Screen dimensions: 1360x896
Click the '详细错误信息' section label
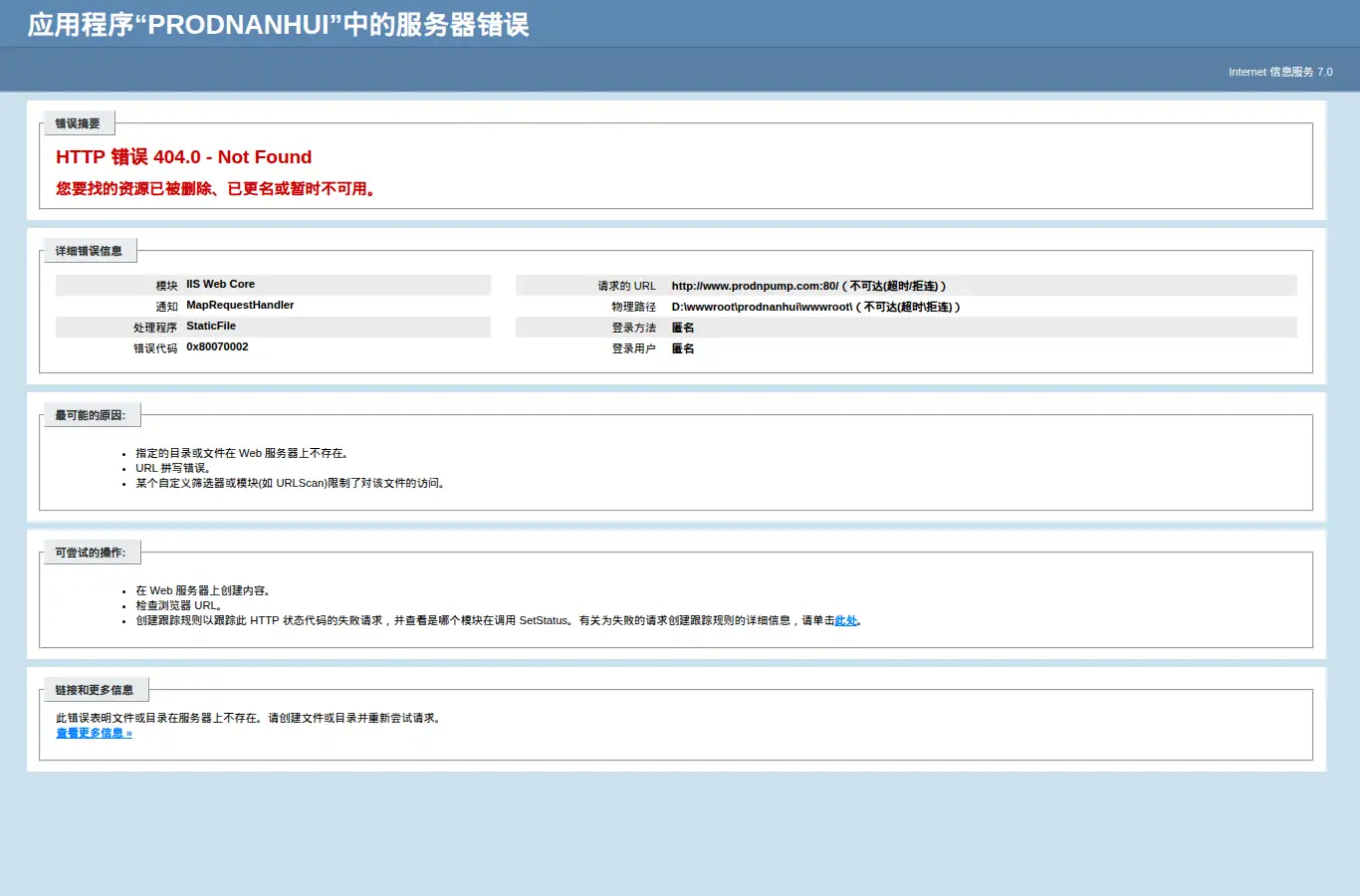89,251
